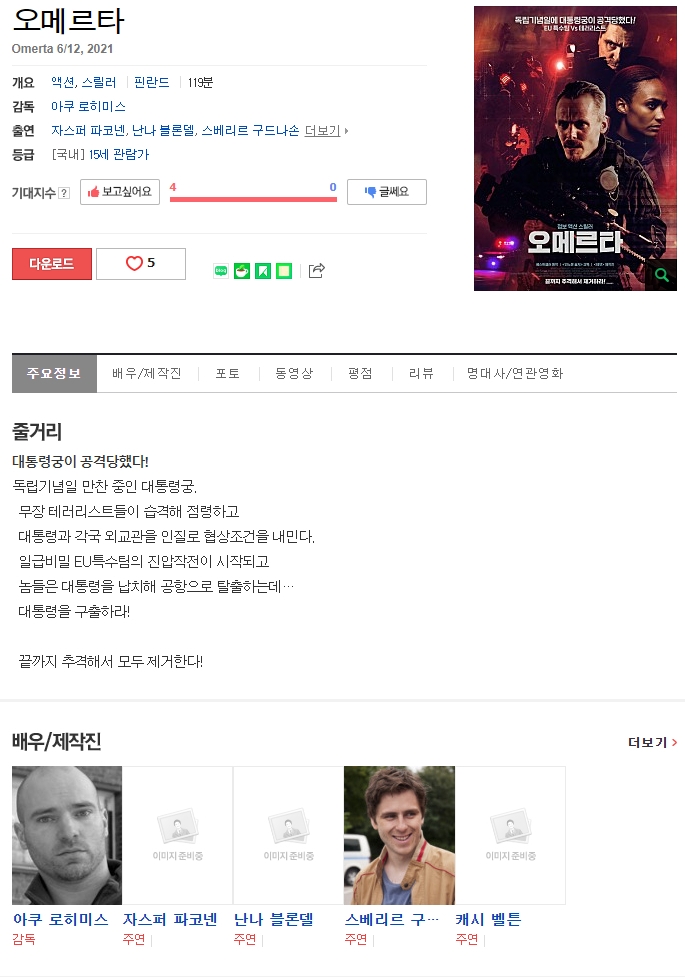Click the yellow memo share icon

point(284,270)
